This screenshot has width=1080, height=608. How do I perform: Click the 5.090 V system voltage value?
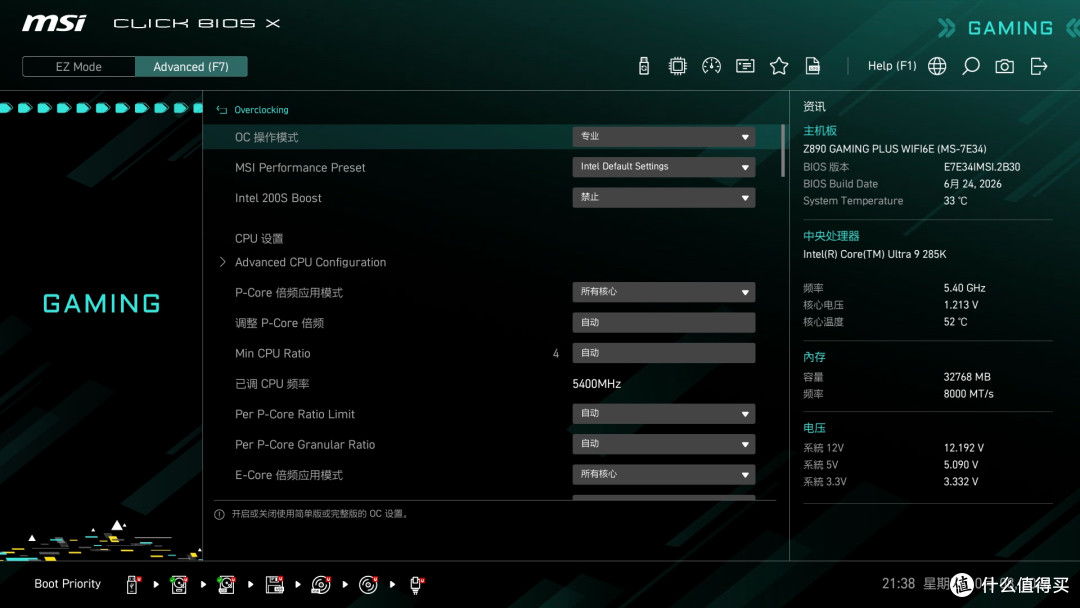(x=961, y=465)
